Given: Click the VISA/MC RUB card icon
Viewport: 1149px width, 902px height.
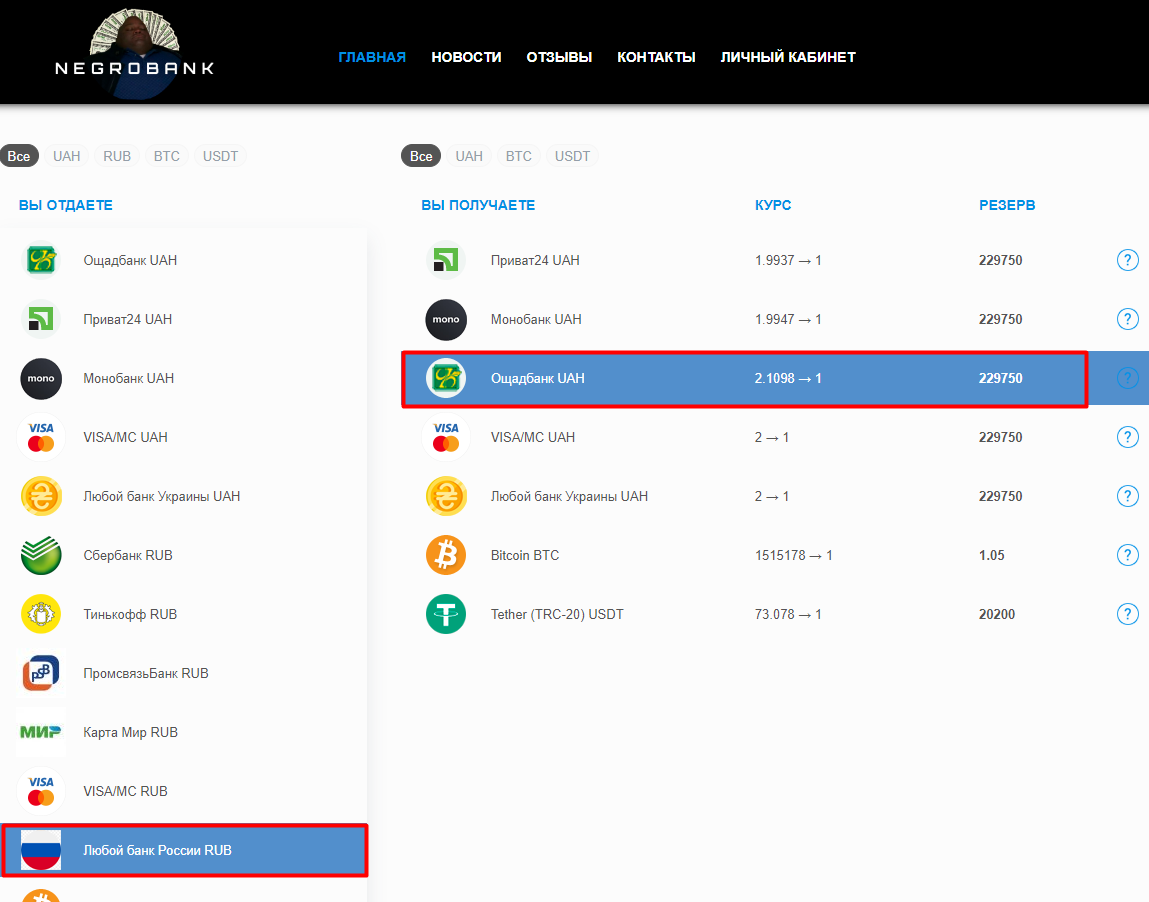Looking at the screenshot, I should pos(41,791).
